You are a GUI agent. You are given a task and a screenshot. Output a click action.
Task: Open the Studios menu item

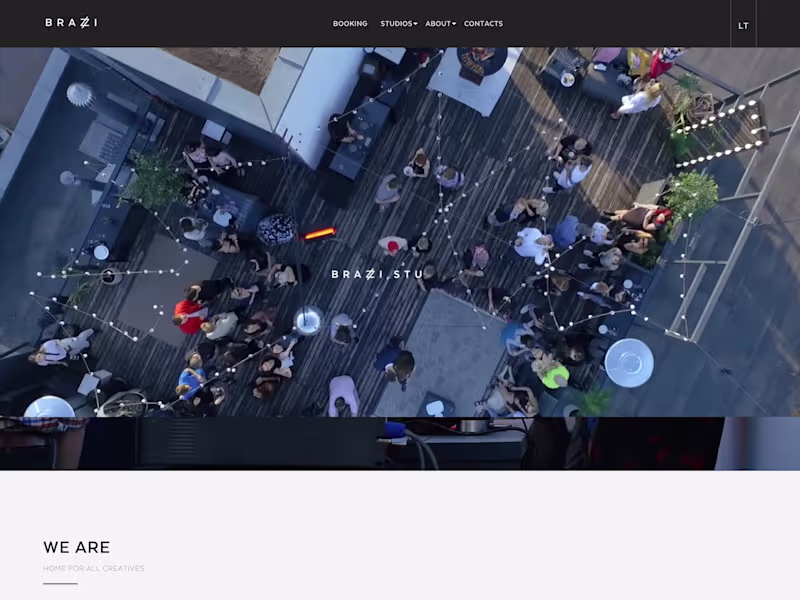(x=396, y=23)
